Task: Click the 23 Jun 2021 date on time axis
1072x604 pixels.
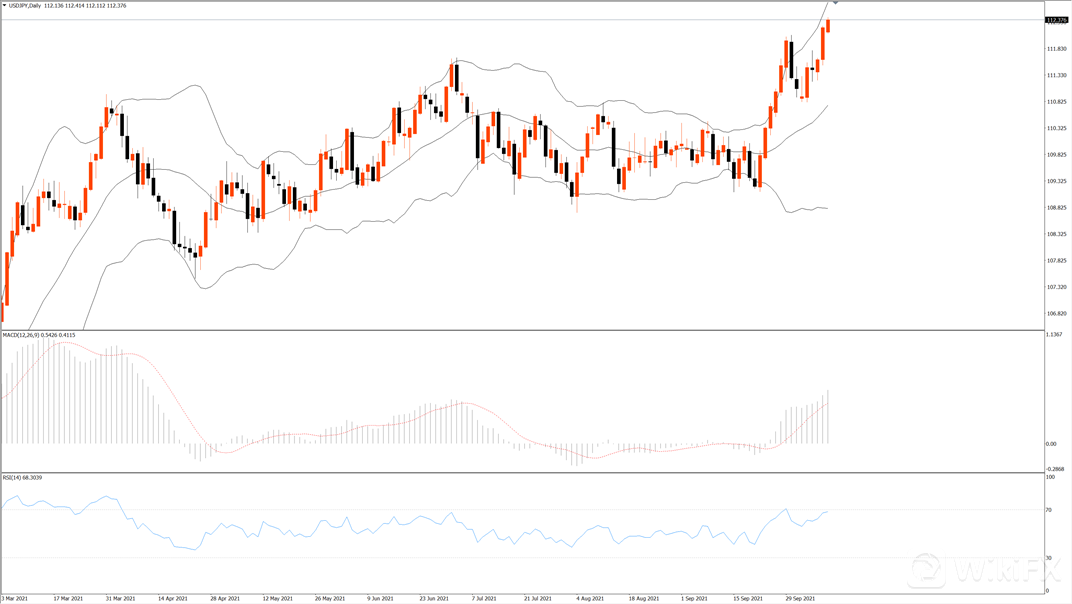Action: pyautogui.click(x=434, y=598)
